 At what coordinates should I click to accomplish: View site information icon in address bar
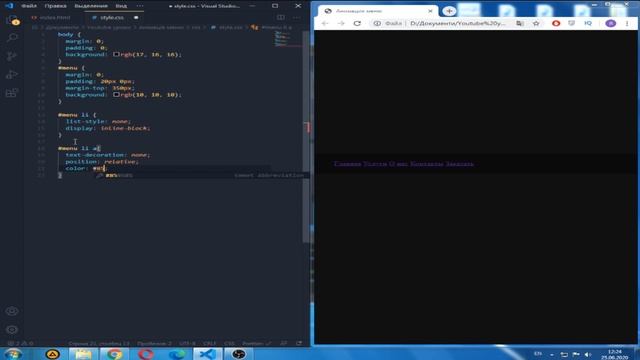(x=377, y=24)
